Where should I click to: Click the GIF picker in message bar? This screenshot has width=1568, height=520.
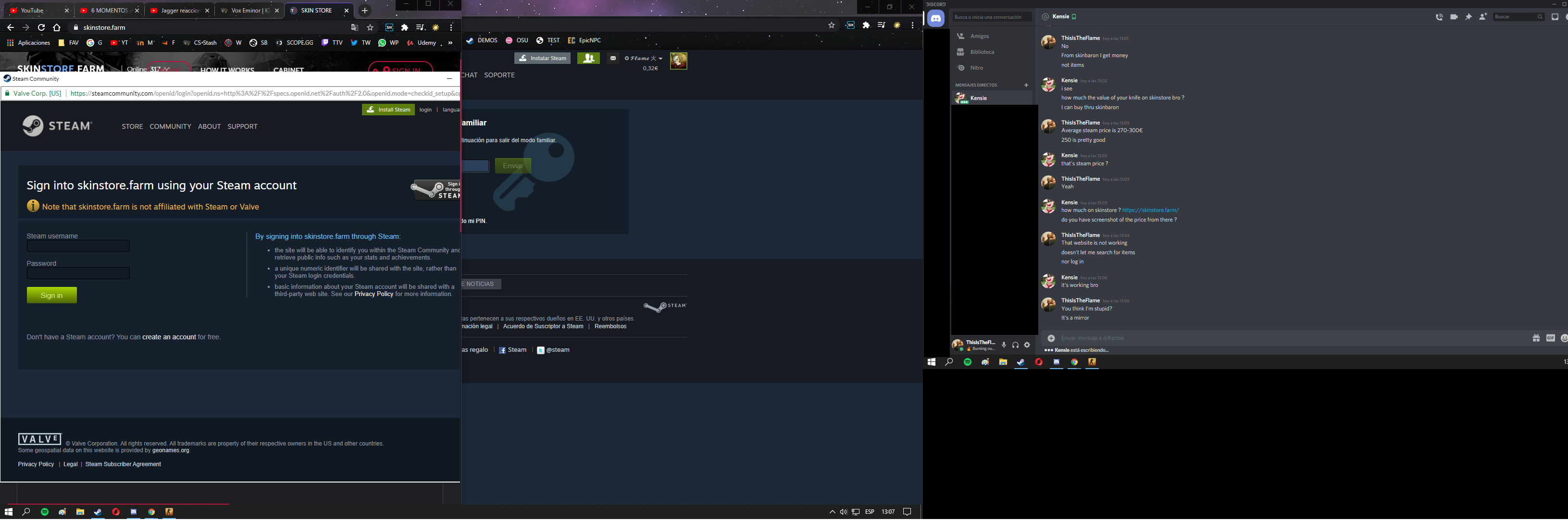click(1550, 338)
